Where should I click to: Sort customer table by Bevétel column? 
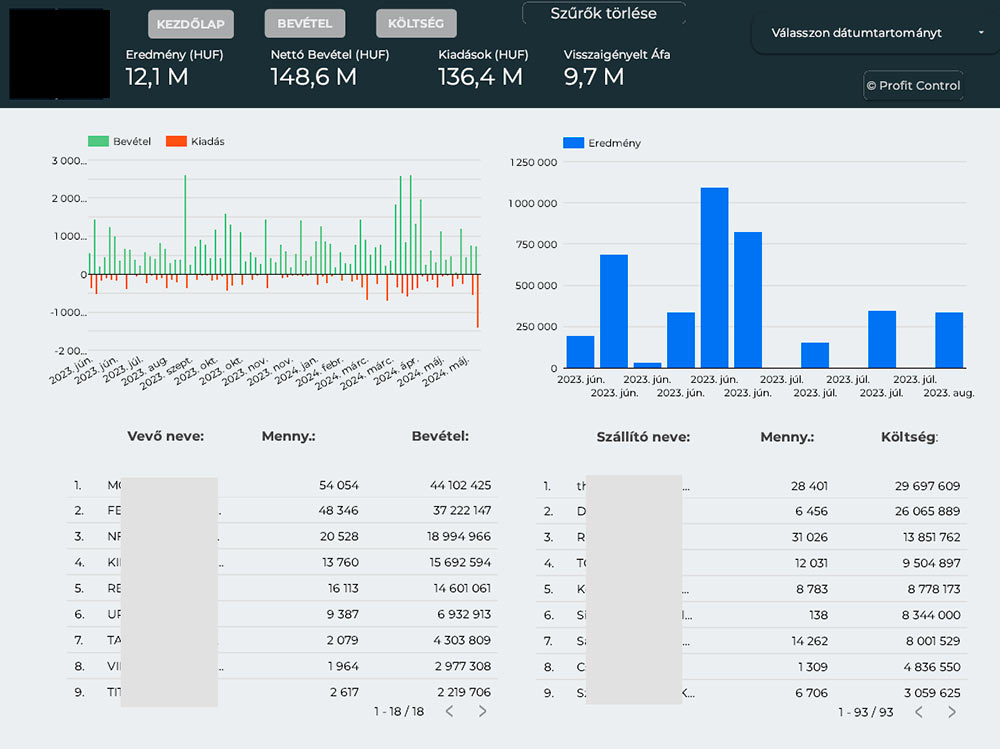pyautogui.click(x=440, y=437)
